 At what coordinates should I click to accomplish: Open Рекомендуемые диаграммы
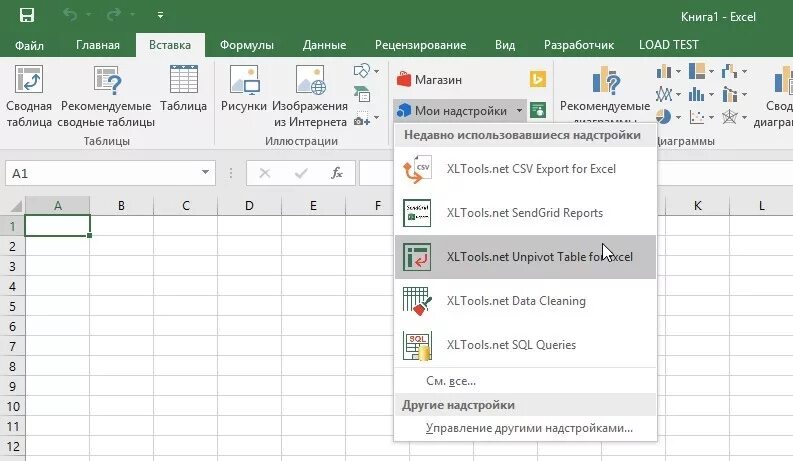[x=605, y=94]
